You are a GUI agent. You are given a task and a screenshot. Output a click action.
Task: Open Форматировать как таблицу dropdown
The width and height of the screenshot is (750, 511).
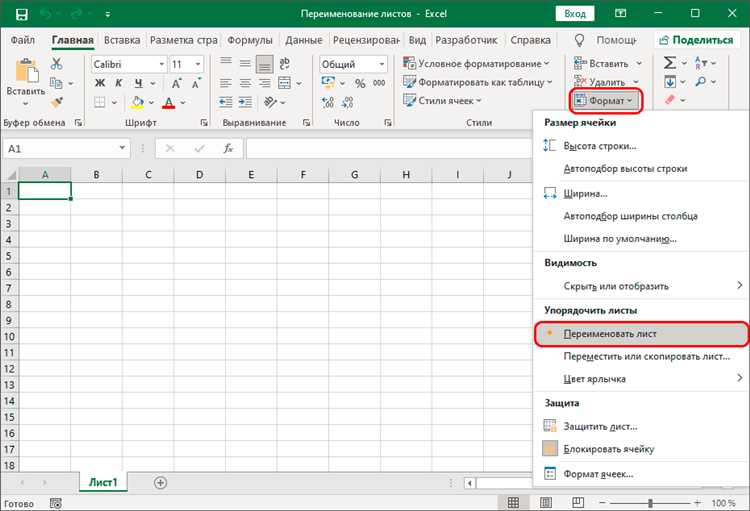pyautogui.click(x=477, y=82)
